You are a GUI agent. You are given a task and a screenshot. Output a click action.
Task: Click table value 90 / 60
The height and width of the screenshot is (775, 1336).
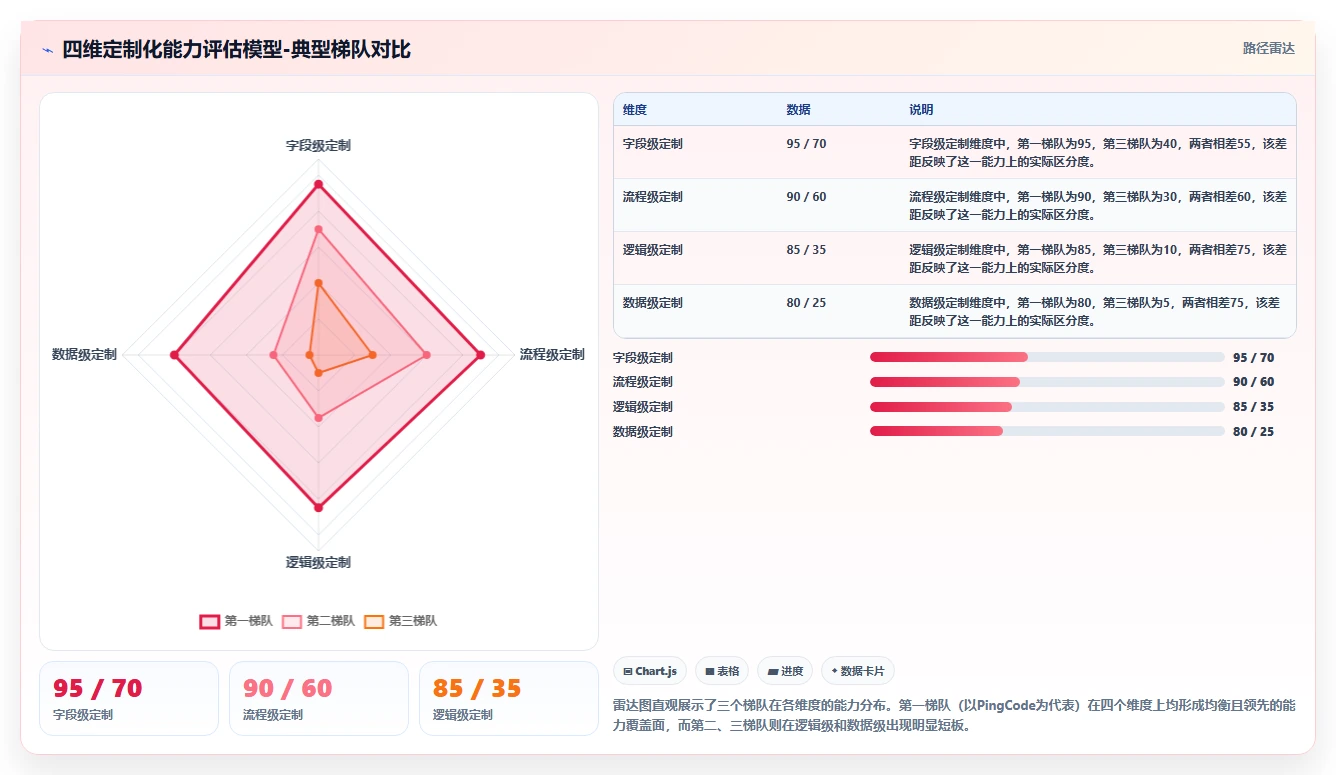pos(807,197)
